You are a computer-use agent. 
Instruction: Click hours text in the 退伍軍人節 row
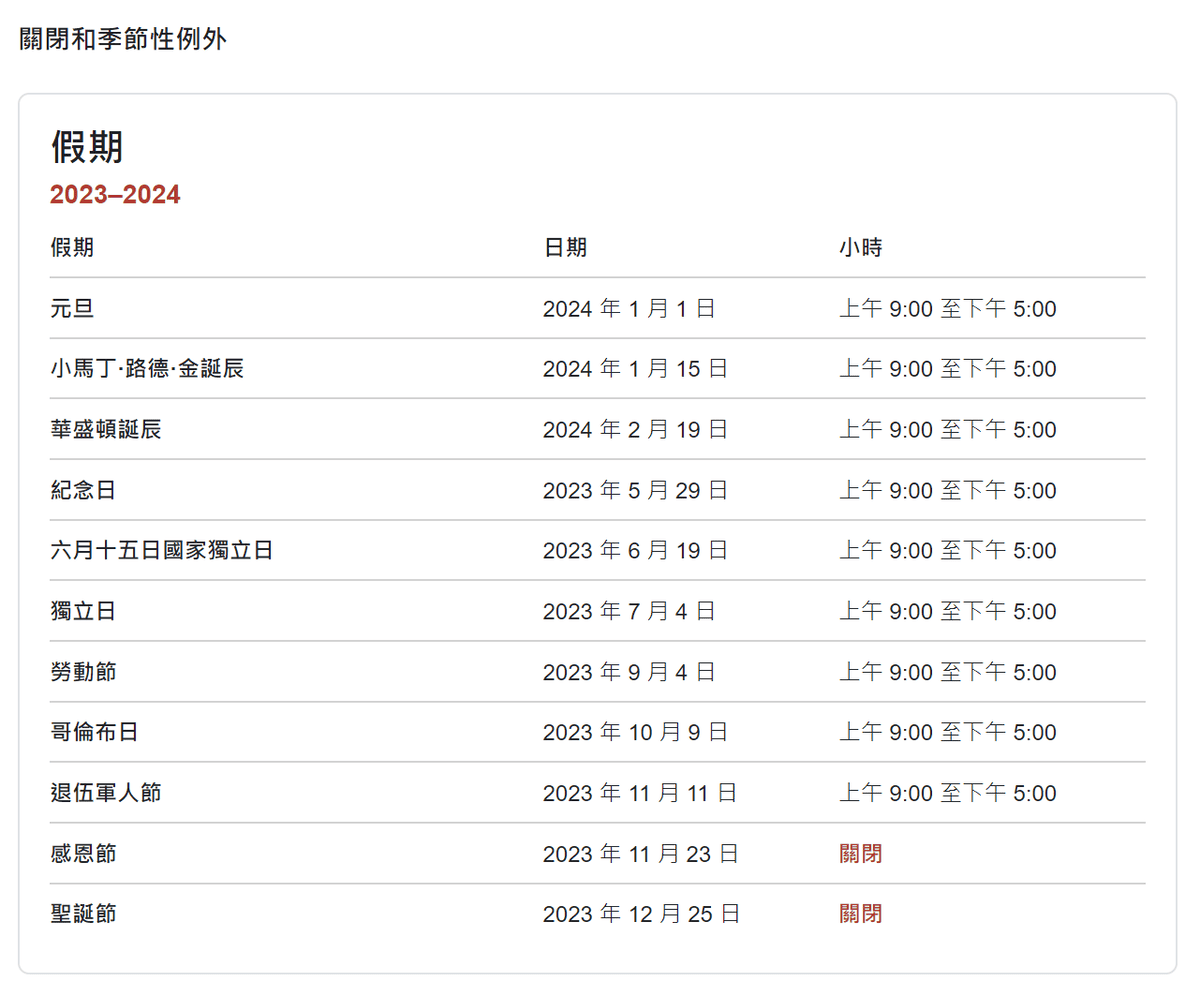948,794
